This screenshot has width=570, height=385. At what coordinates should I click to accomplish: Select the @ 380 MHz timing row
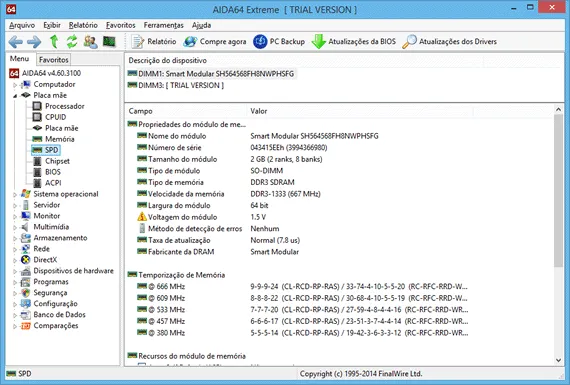coord(302,333)
